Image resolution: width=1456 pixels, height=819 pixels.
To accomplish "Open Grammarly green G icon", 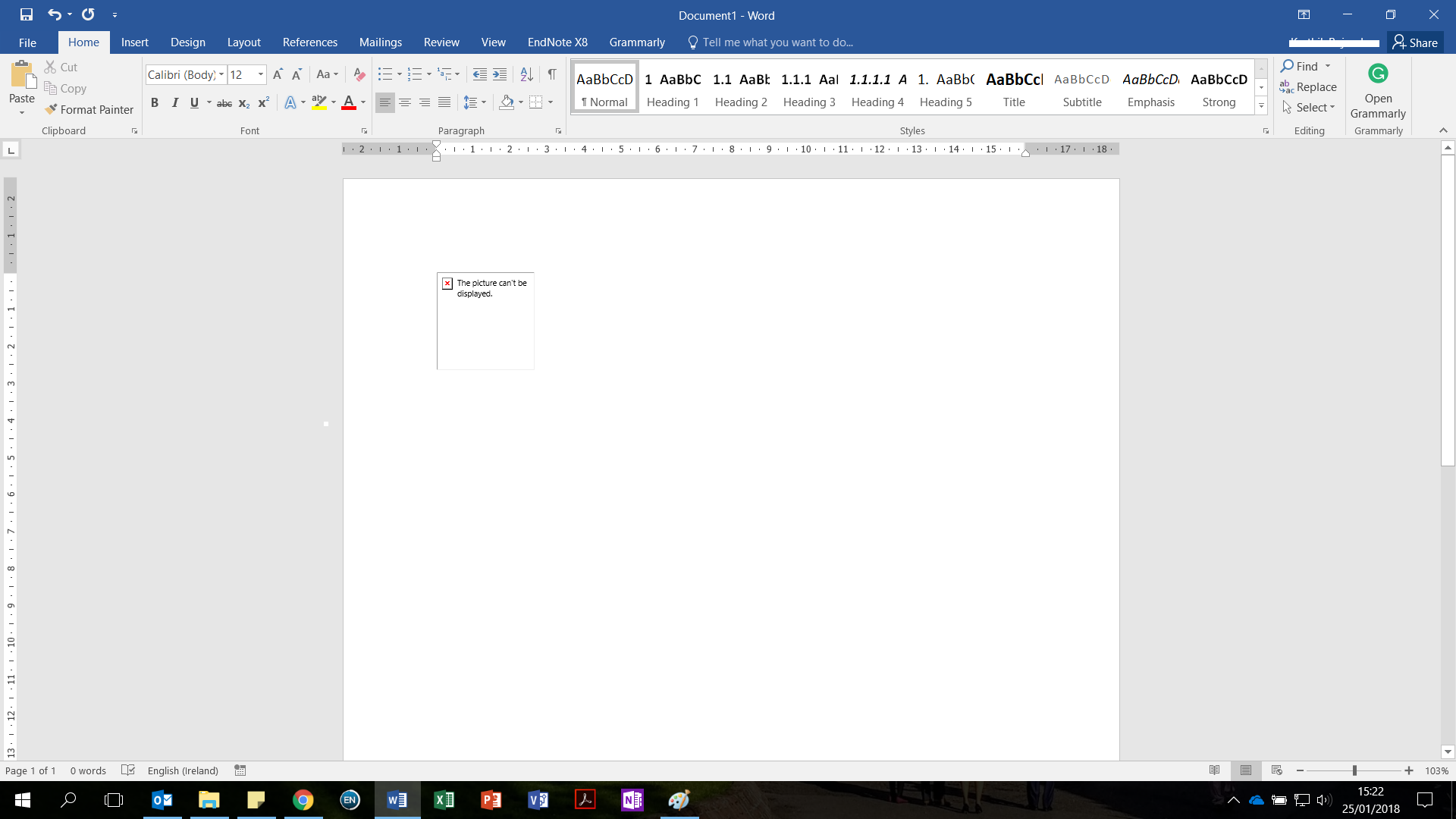I will [1378, 74].
